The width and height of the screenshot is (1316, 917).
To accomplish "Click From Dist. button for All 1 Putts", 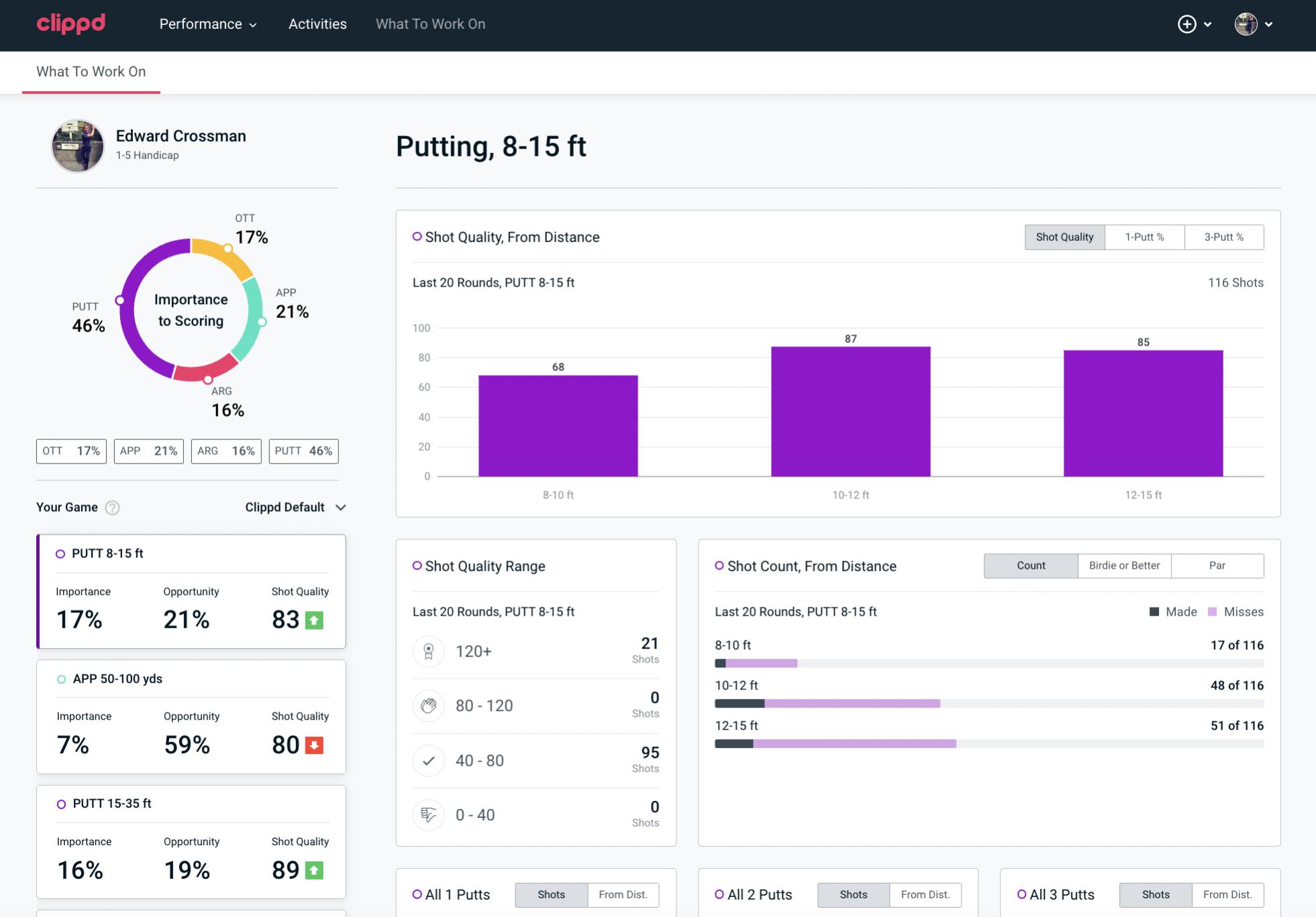I will [x=623, y=894].
